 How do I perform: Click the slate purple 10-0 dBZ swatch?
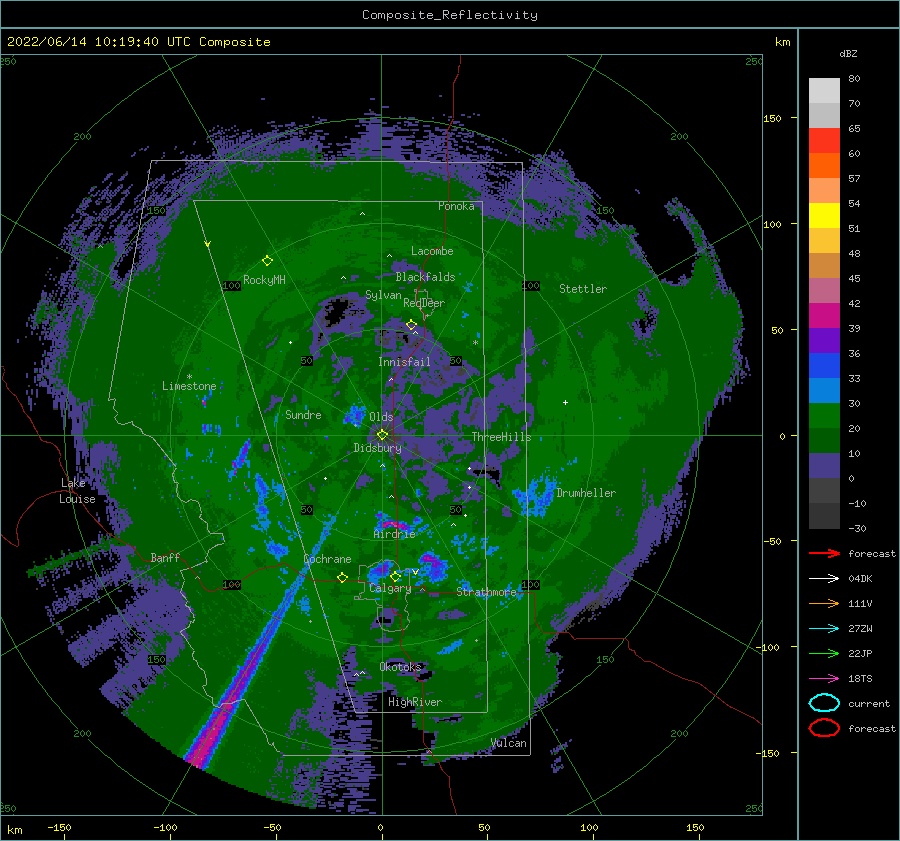824,466
